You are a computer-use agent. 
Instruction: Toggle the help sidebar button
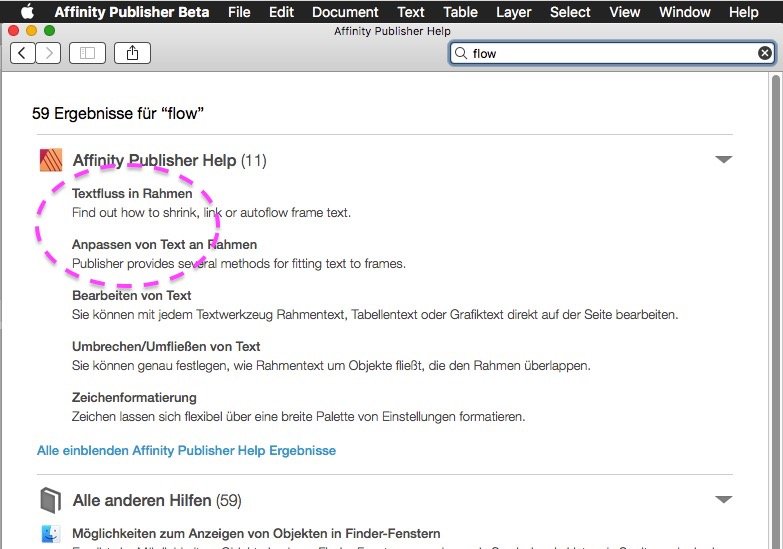(x=87, y=53)
